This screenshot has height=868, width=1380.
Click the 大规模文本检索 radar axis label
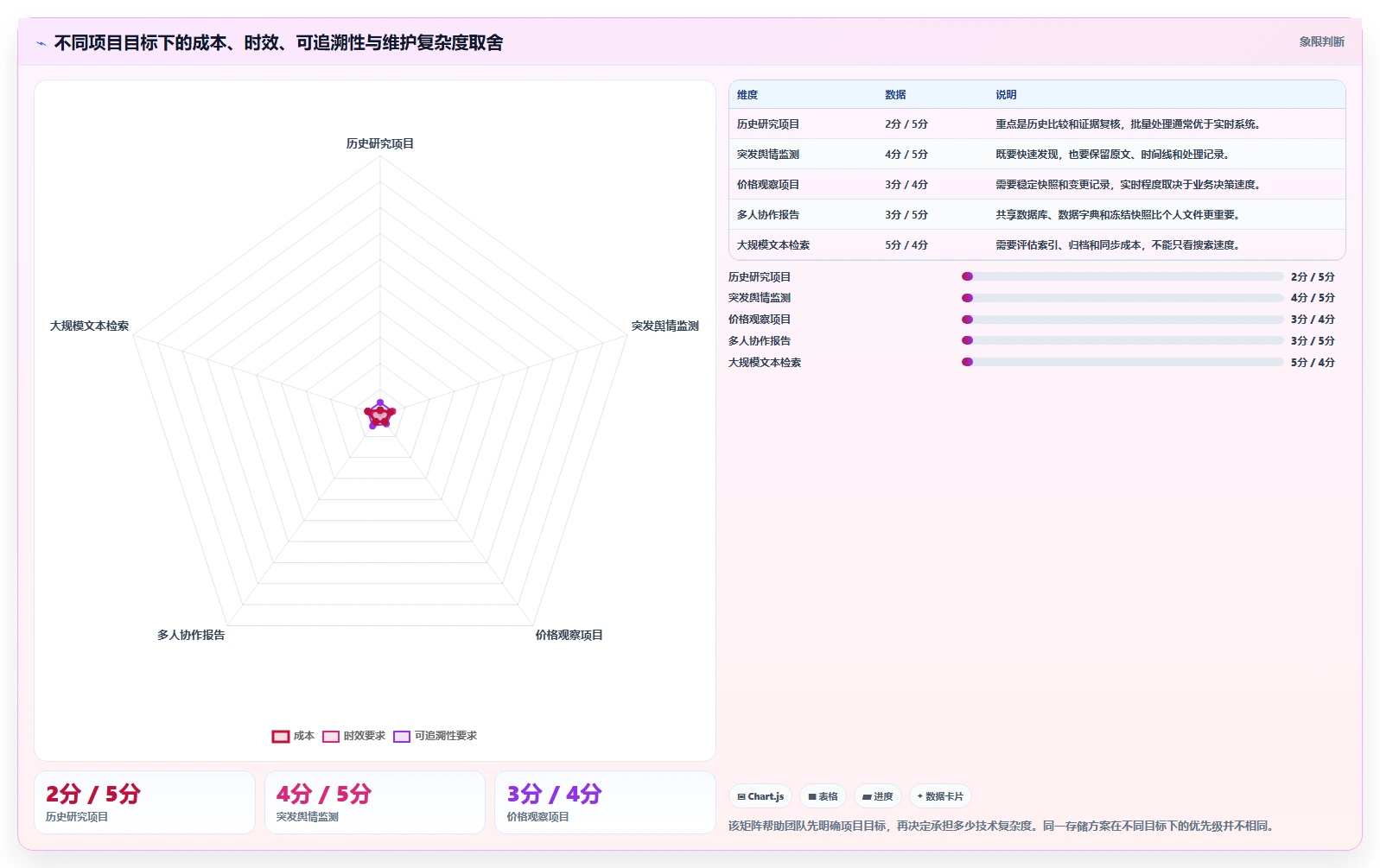(x=89, y=326)
